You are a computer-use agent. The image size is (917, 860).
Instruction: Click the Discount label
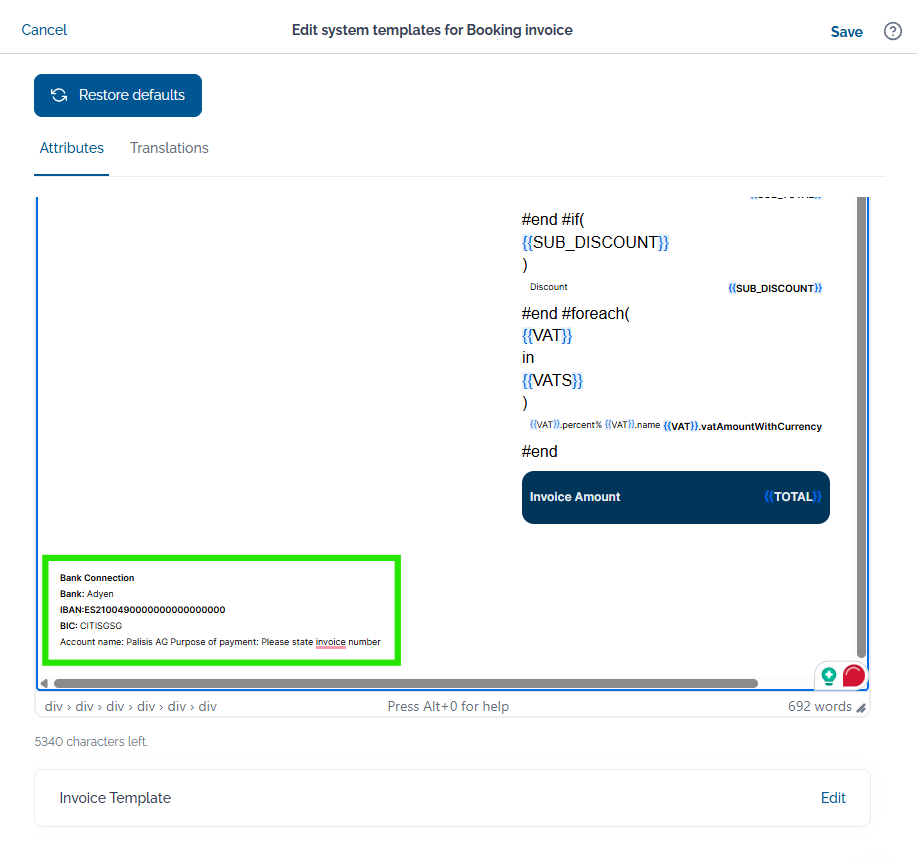[x=549, y=287]
